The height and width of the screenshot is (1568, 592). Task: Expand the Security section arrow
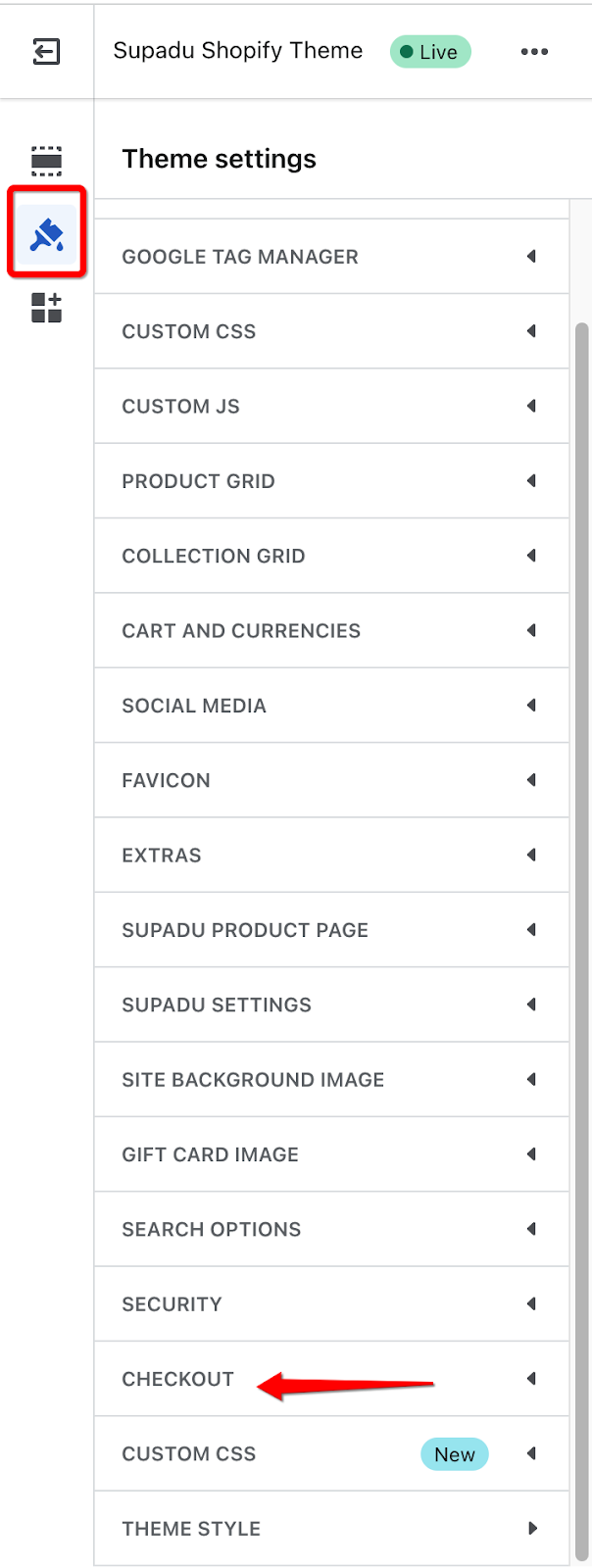[x=531, y=1303]
